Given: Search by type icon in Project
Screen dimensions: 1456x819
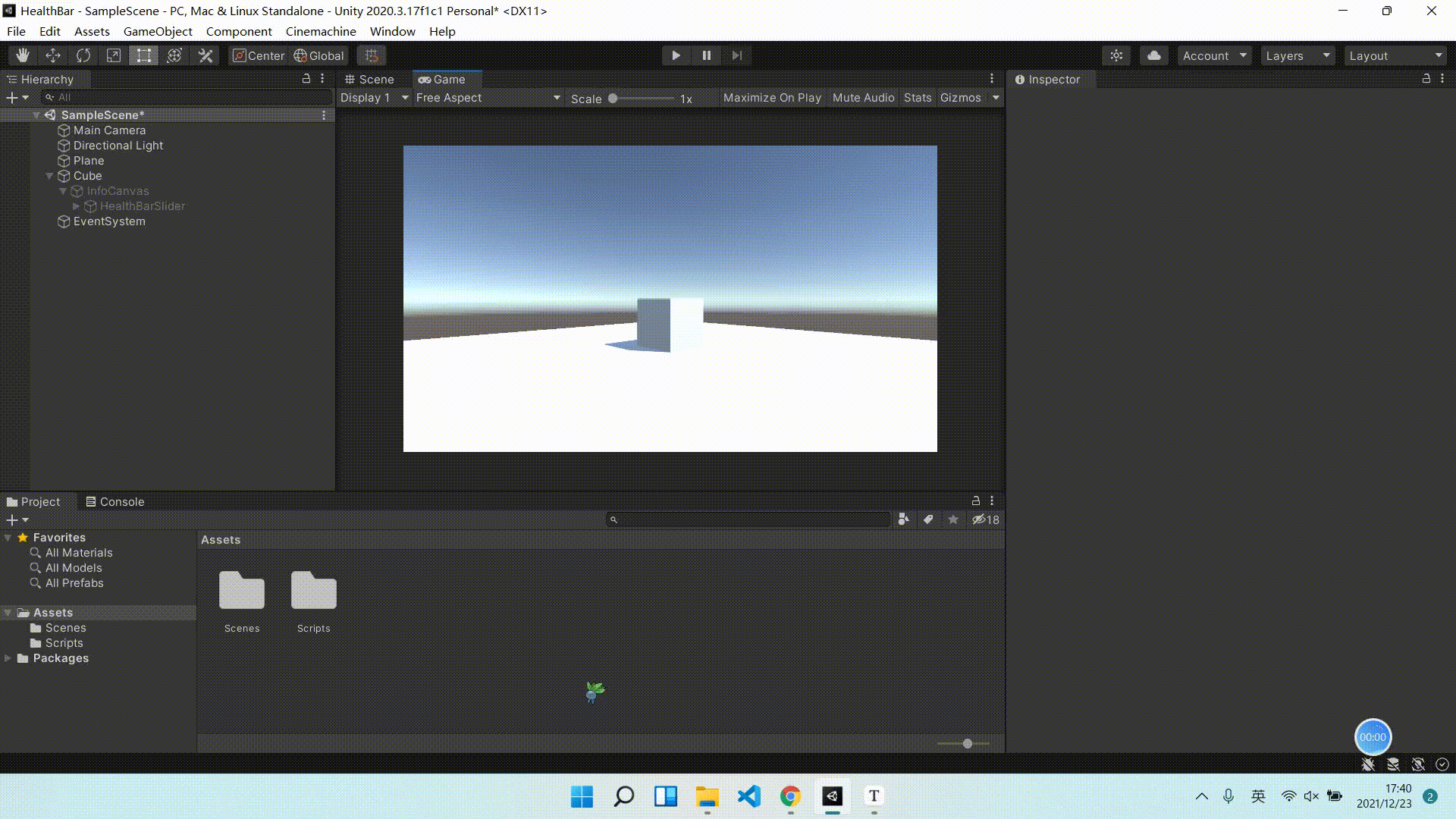Looking at the screenshot, I should [x=903, y=519].
